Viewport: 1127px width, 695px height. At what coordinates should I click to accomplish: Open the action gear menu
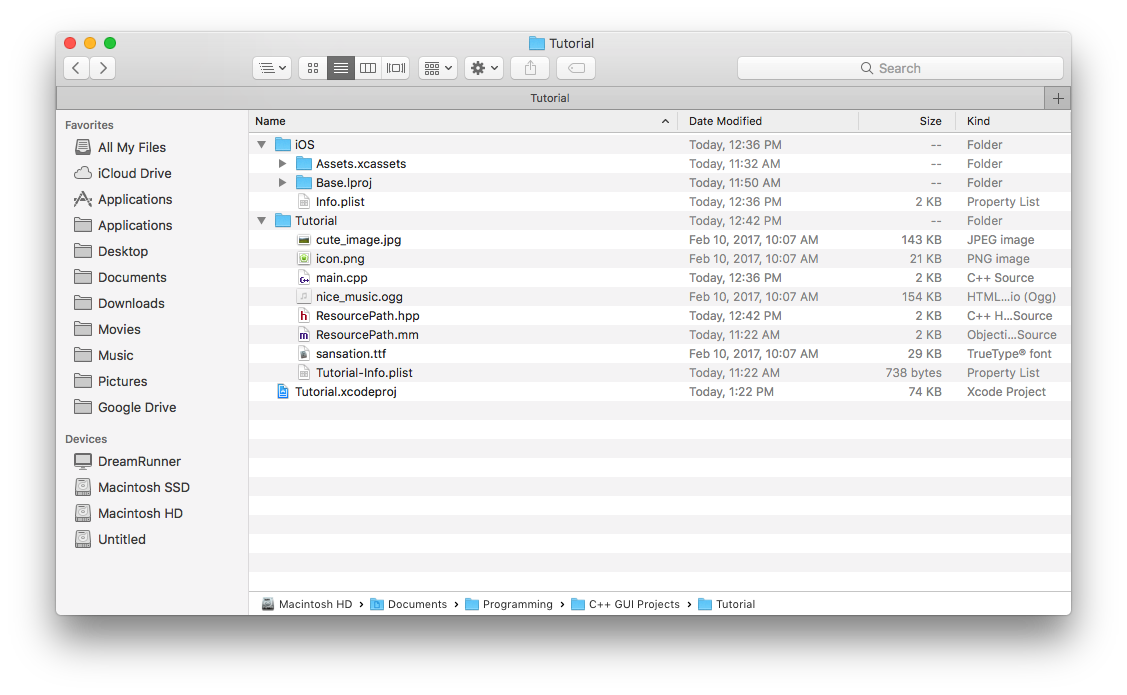point(483,67)
